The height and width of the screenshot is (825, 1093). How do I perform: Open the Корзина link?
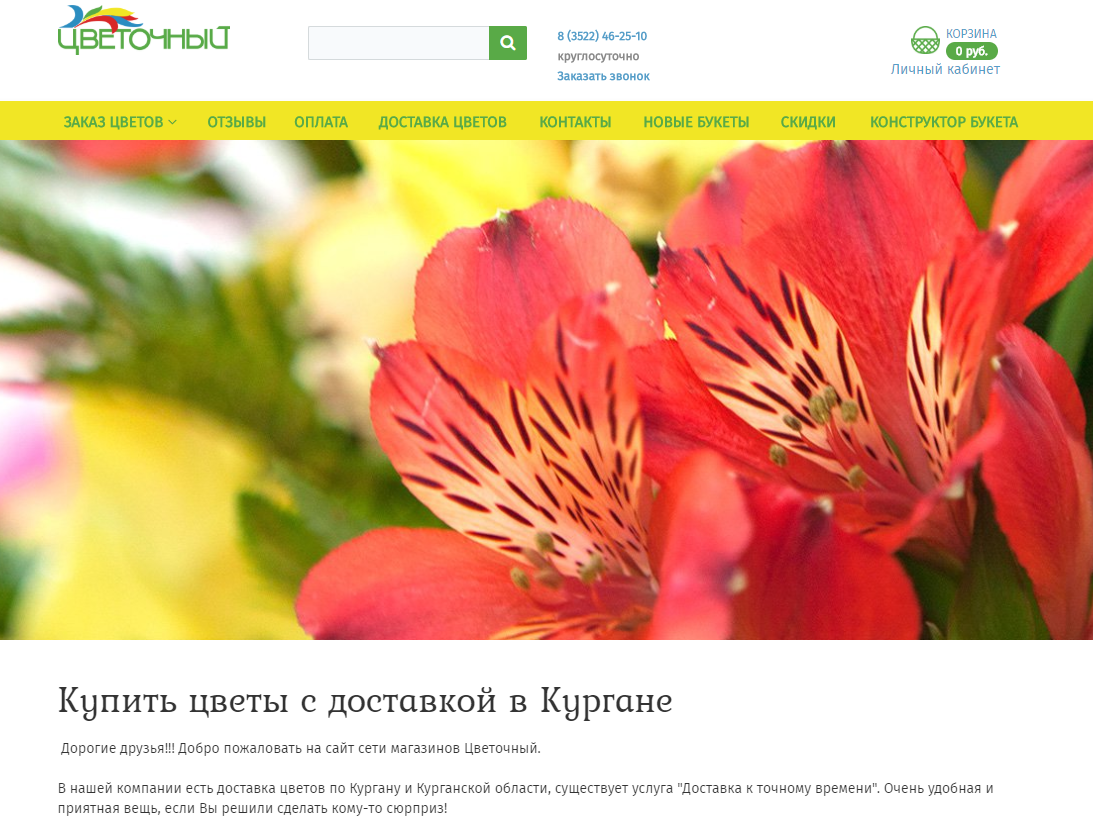971,33
